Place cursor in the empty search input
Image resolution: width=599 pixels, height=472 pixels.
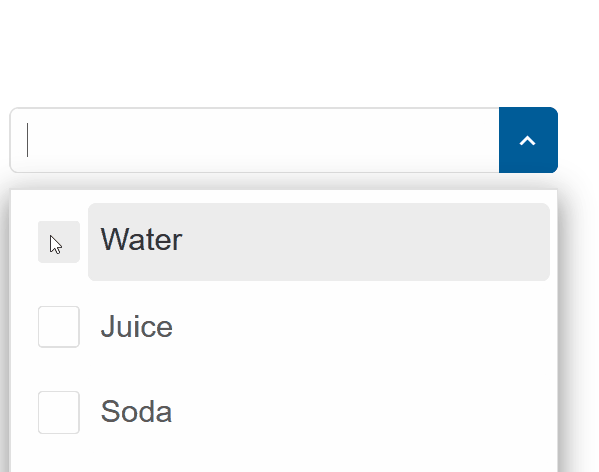pyautogui.click(x=255, y=140)
